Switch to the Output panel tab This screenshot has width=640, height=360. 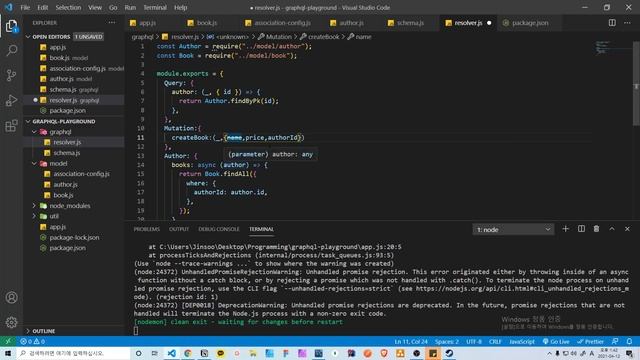point(179,229)
